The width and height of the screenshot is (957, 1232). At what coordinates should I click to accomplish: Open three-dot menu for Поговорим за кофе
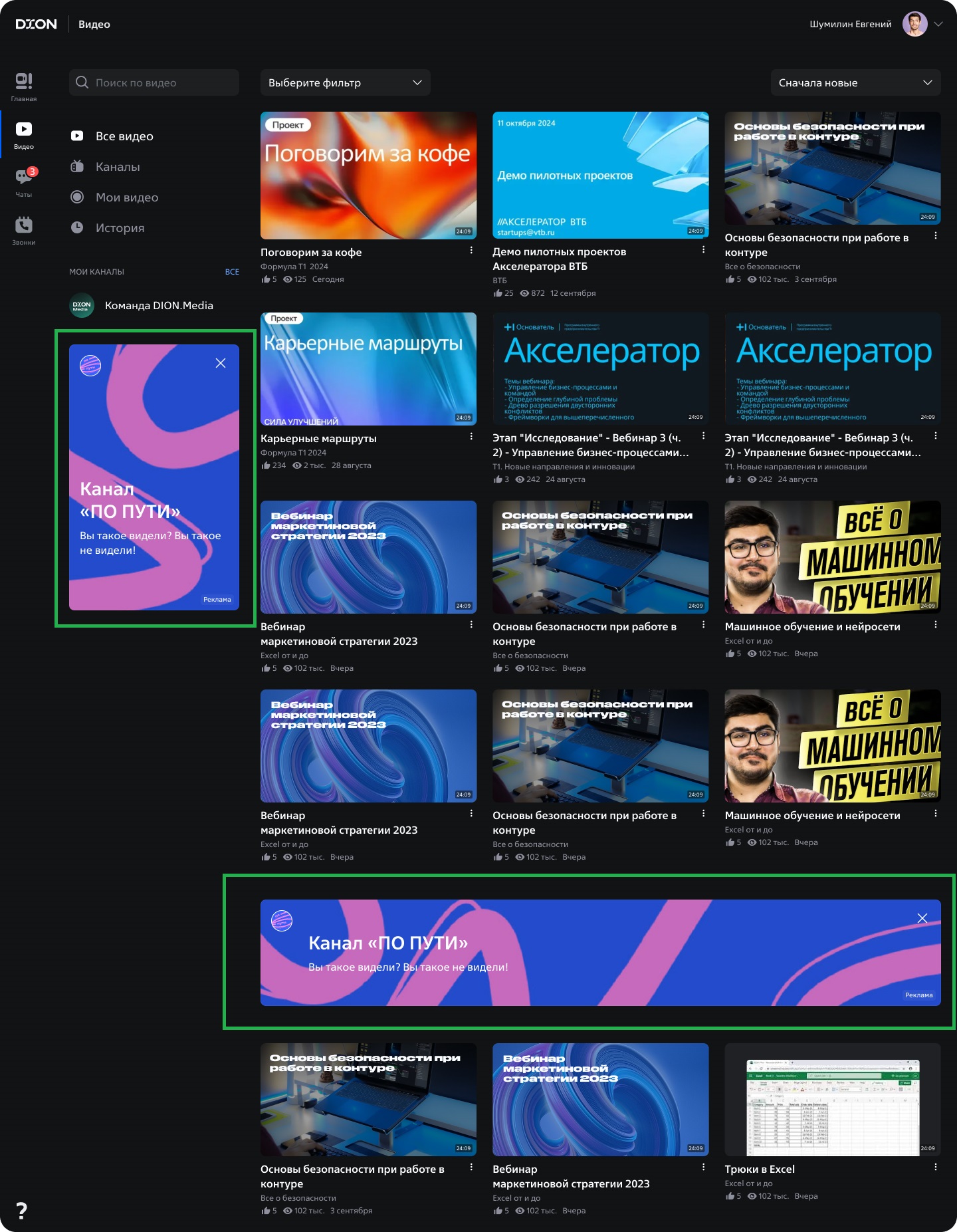tap(471, 251)
